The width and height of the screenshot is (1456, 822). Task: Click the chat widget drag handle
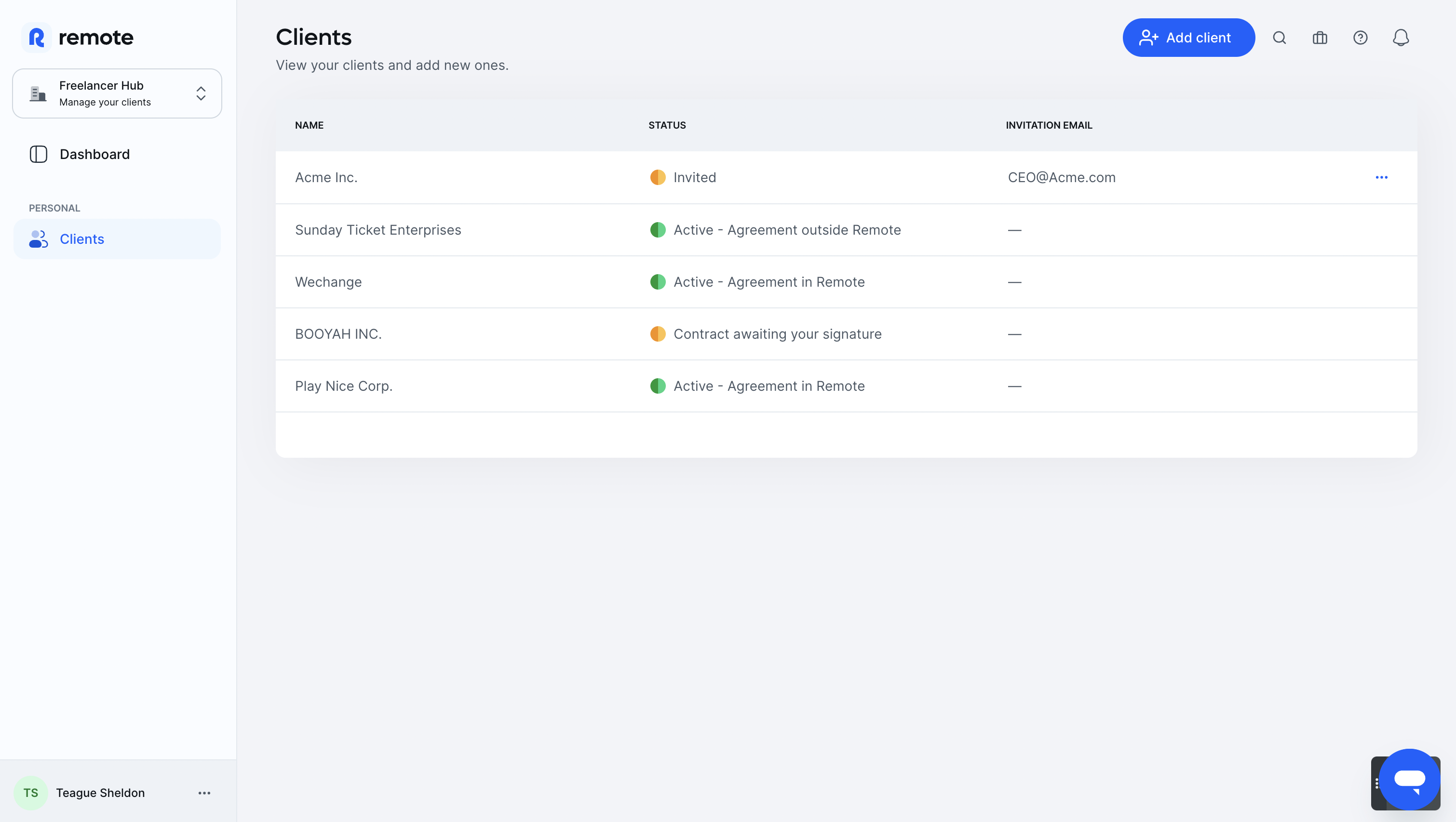tap(1377, 783)
